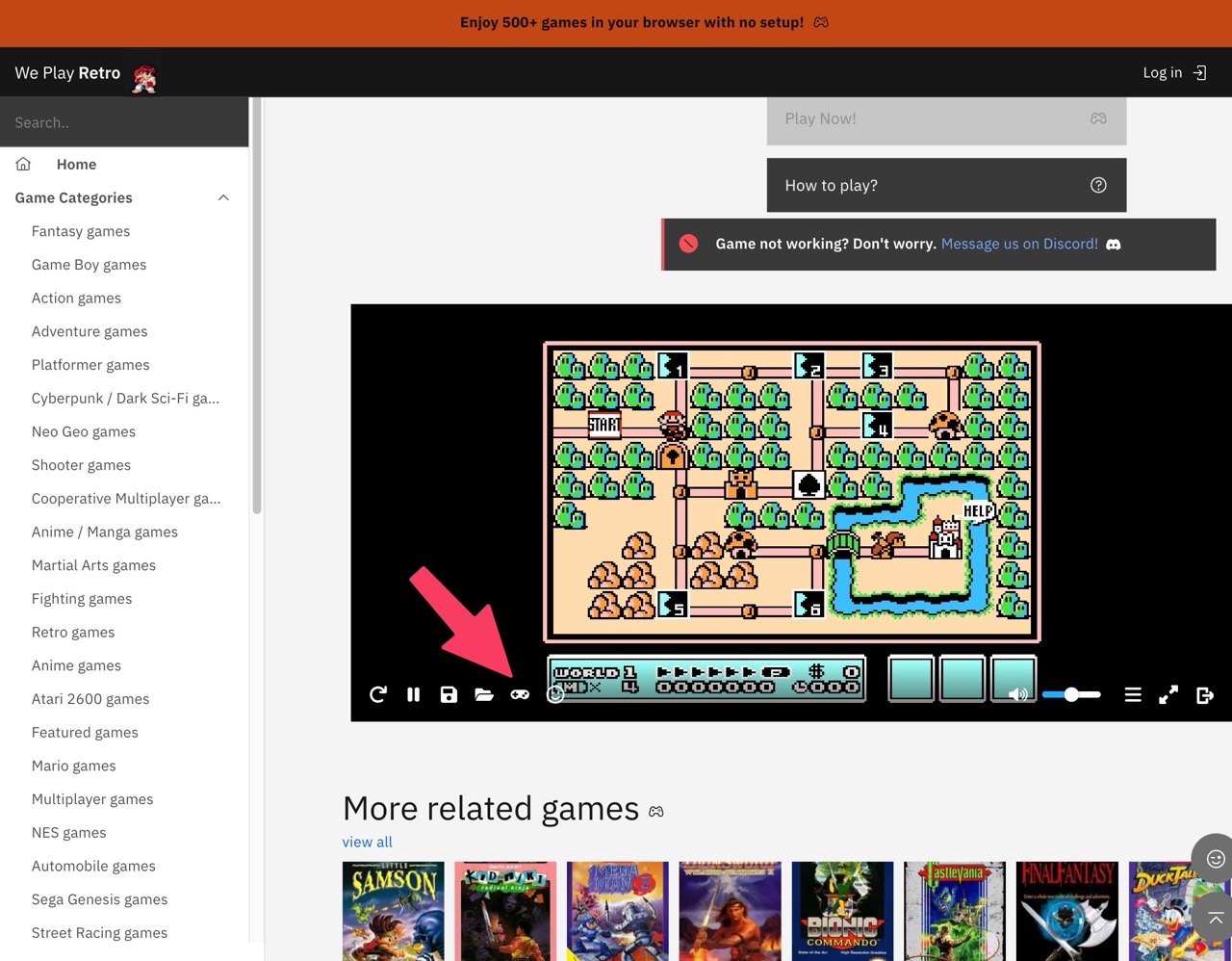This screenshot has width=1232, height=961.
Task: Click the Discord logo icon
Action: click(x=1114, y=245)
